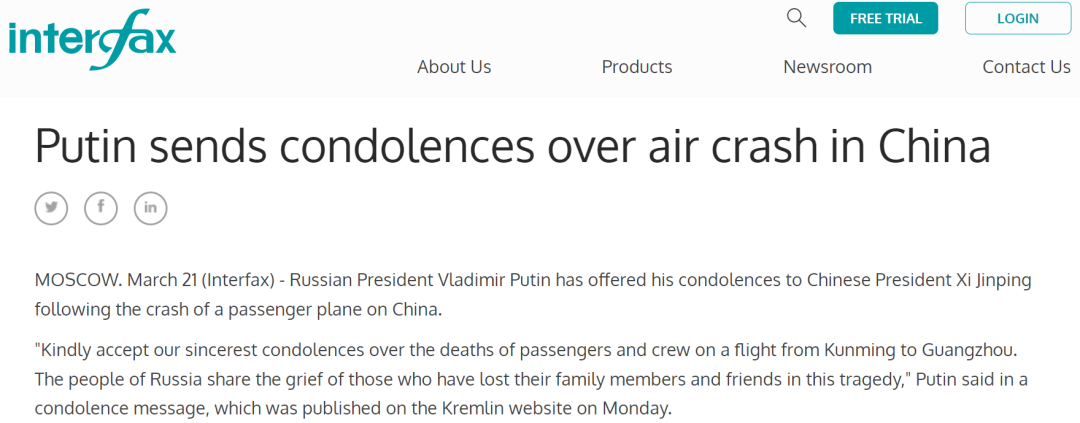
Task: Share the article on Facebook
Action: click(101, 208)
